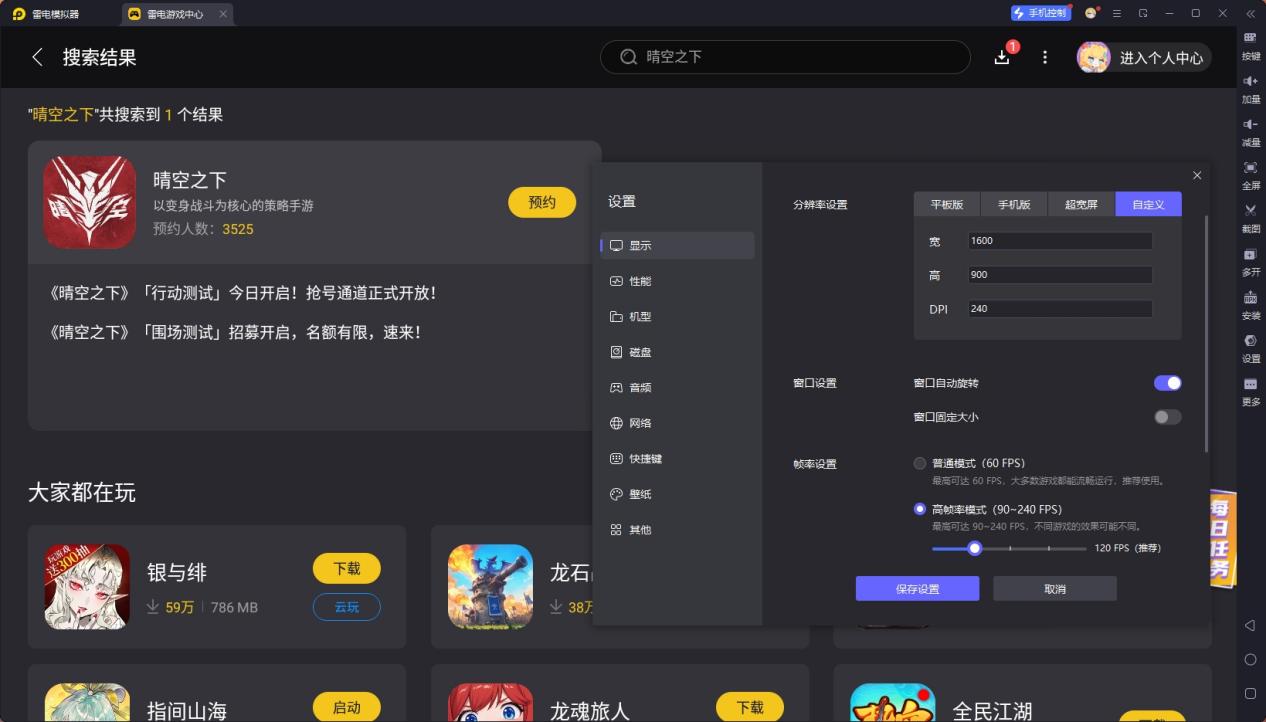Select the 快捷键 settings category

677,458
